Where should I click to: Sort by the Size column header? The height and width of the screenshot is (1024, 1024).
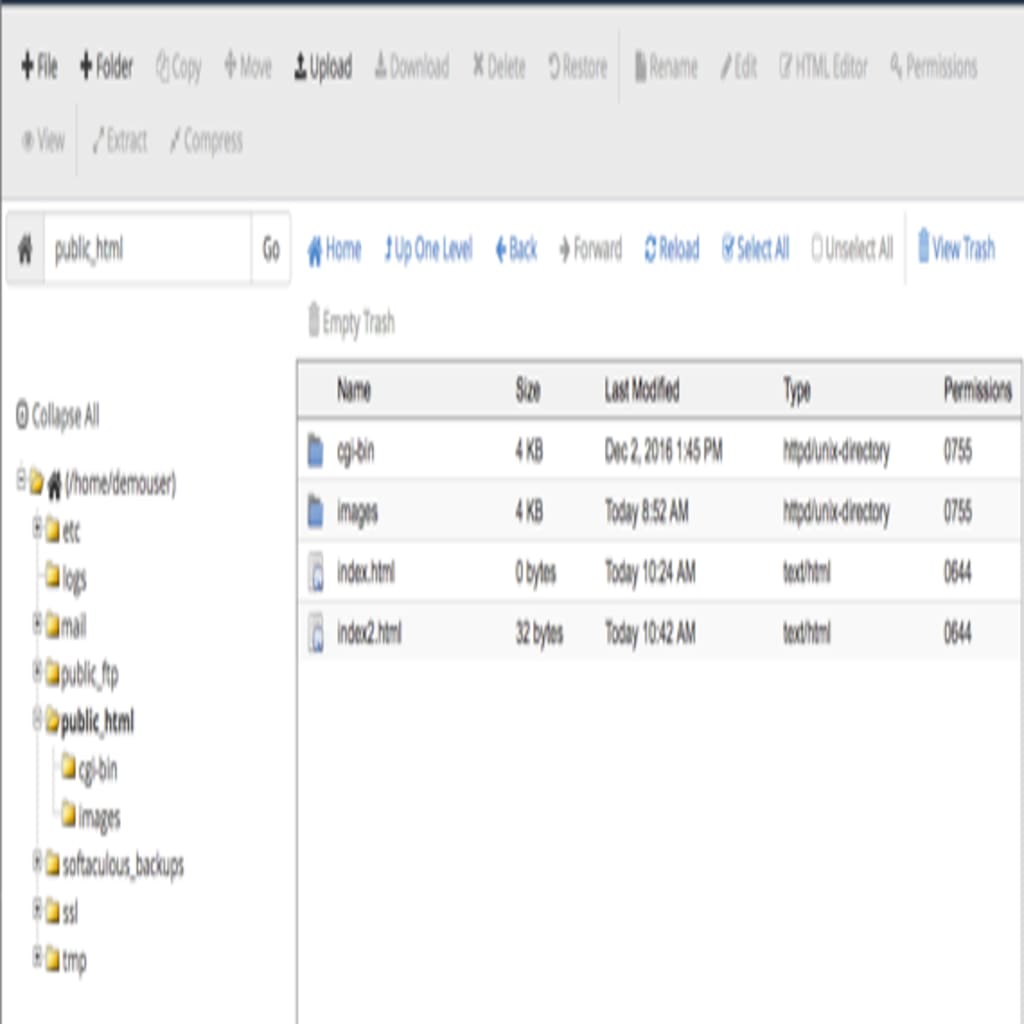528,391
